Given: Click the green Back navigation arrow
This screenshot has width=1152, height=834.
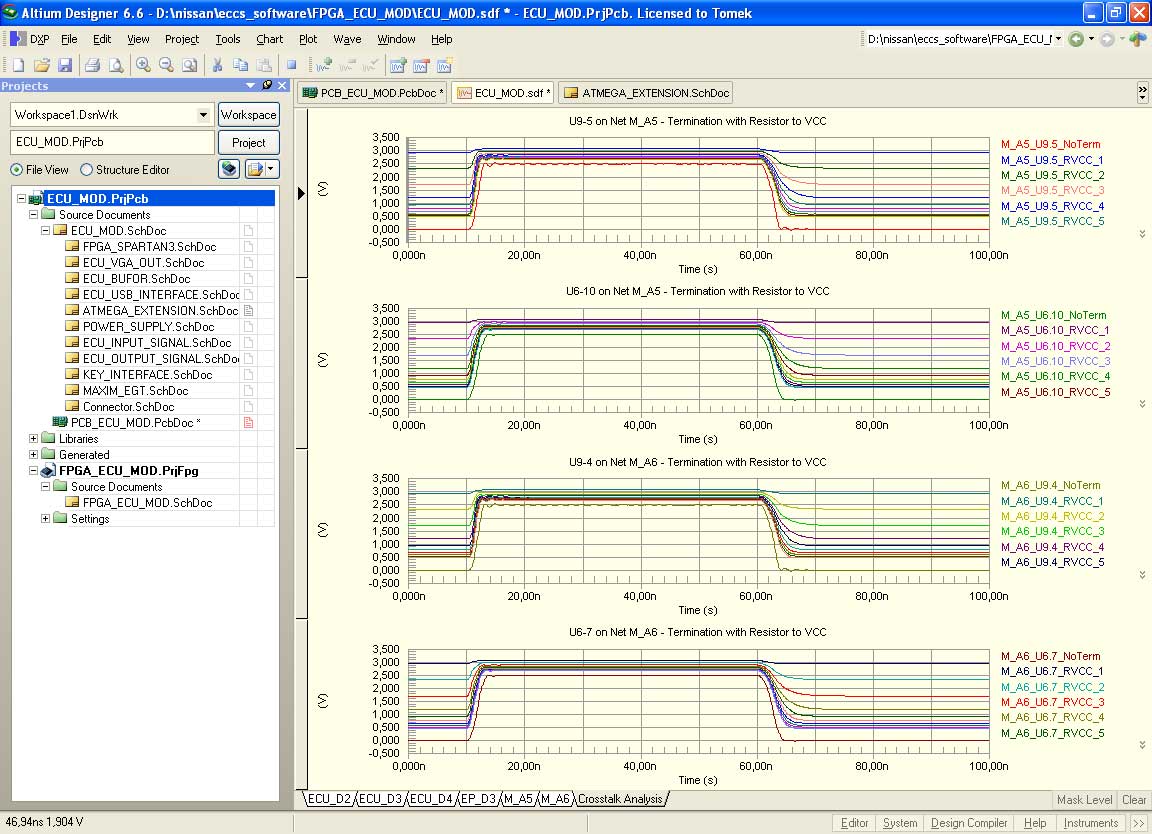Looking at the screenshot, I should [x=1076, y=39].
